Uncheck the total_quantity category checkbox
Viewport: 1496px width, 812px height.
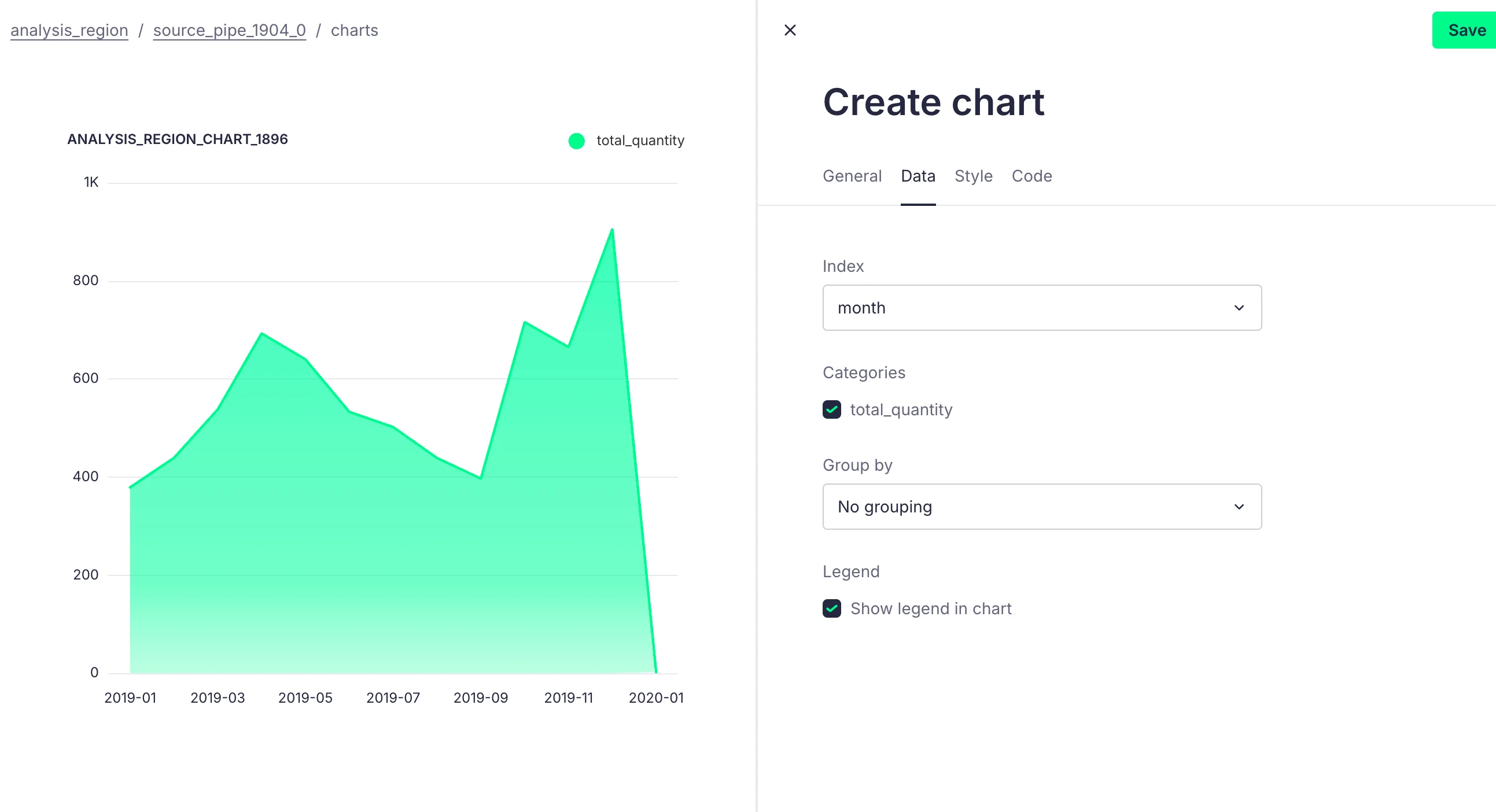click(832, 410)
